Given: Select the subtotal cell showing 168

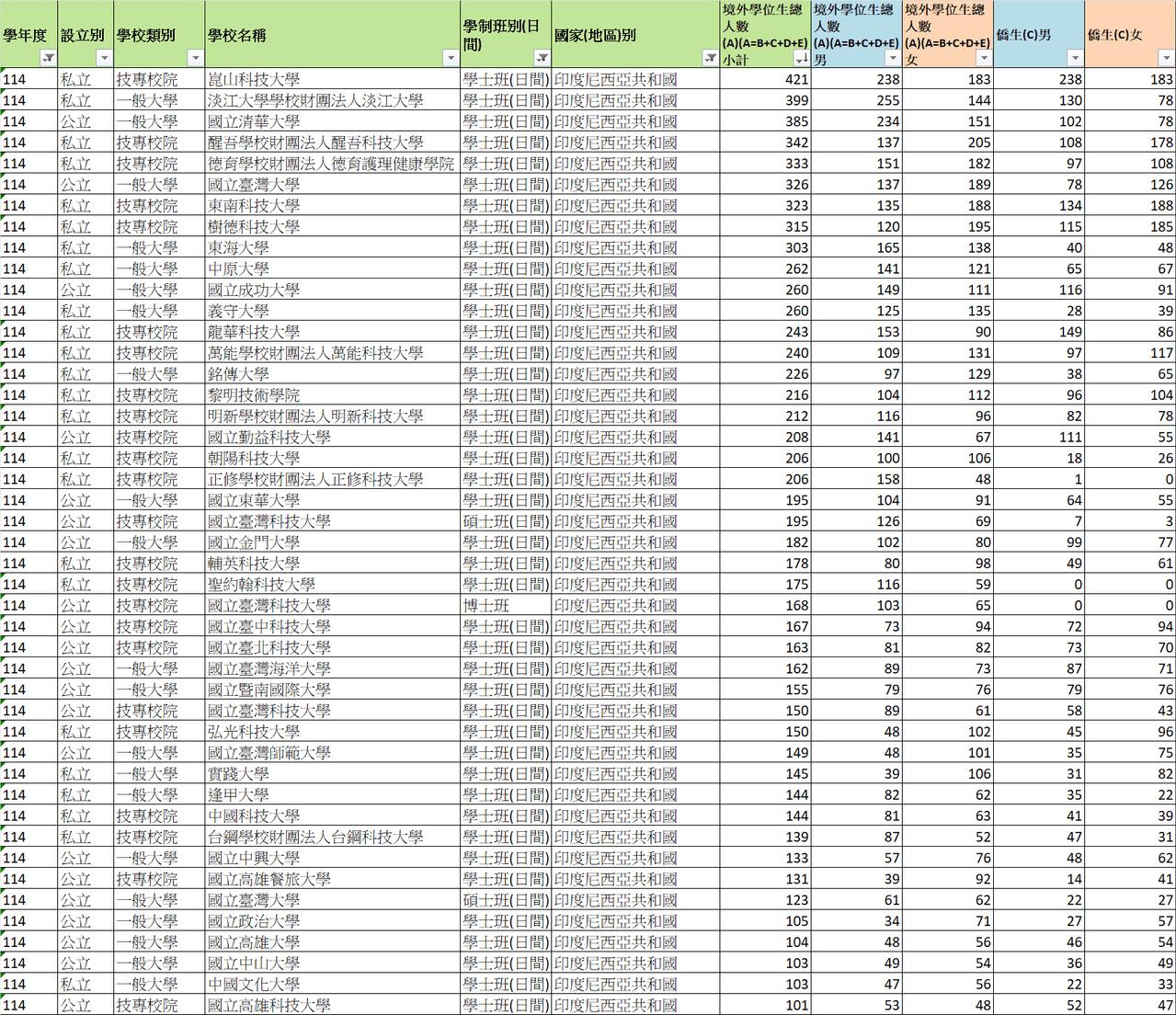Looking at the screenshot, I should (765, 606).
